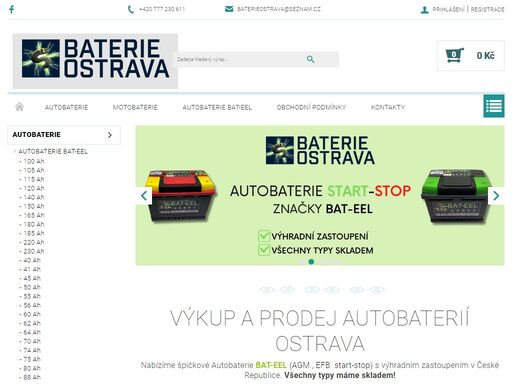Click the user profile icon near Přihlášení
Screen dimensions: 512x384
click(x=424, y=10)
